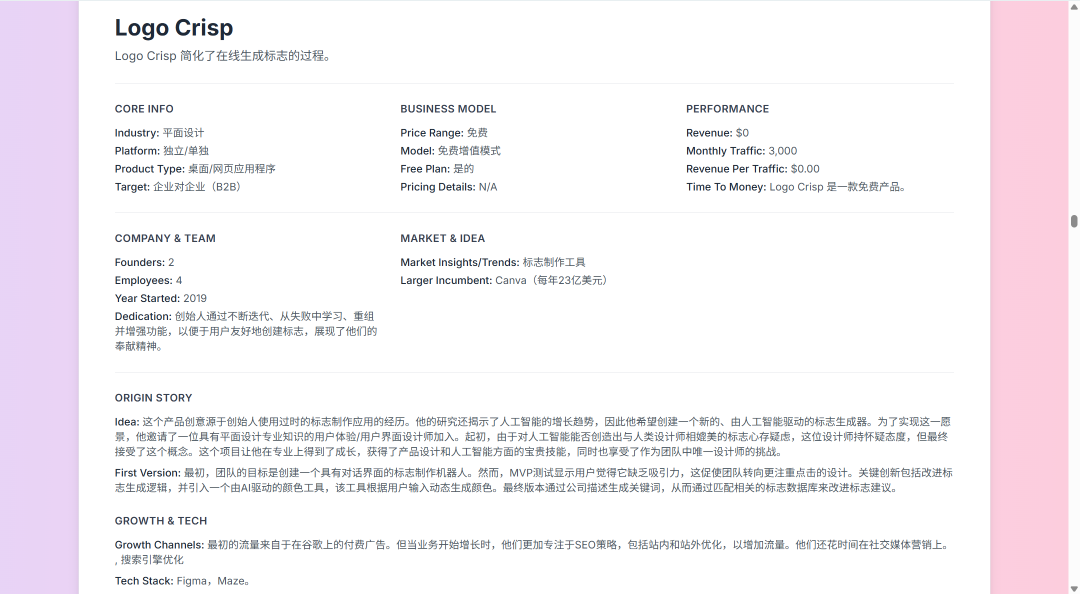
Task: Click the Target: 企业对企业 (B2B) line
Action: [x=180, y=187]
